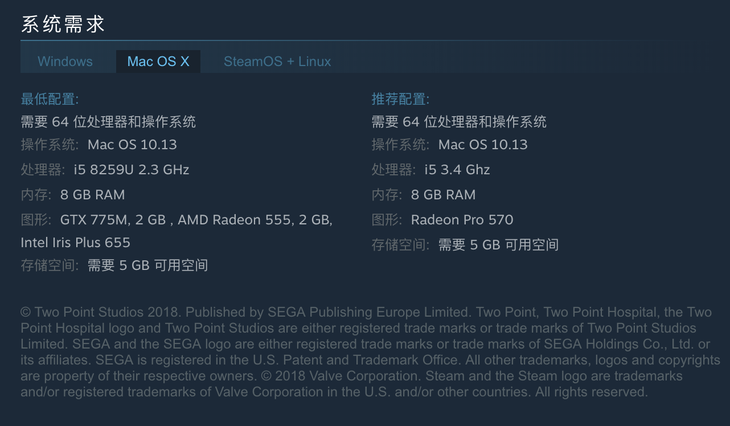
Task: Select the minimum 64 位处理器 requirement line
Action: [x=108, y=122]
